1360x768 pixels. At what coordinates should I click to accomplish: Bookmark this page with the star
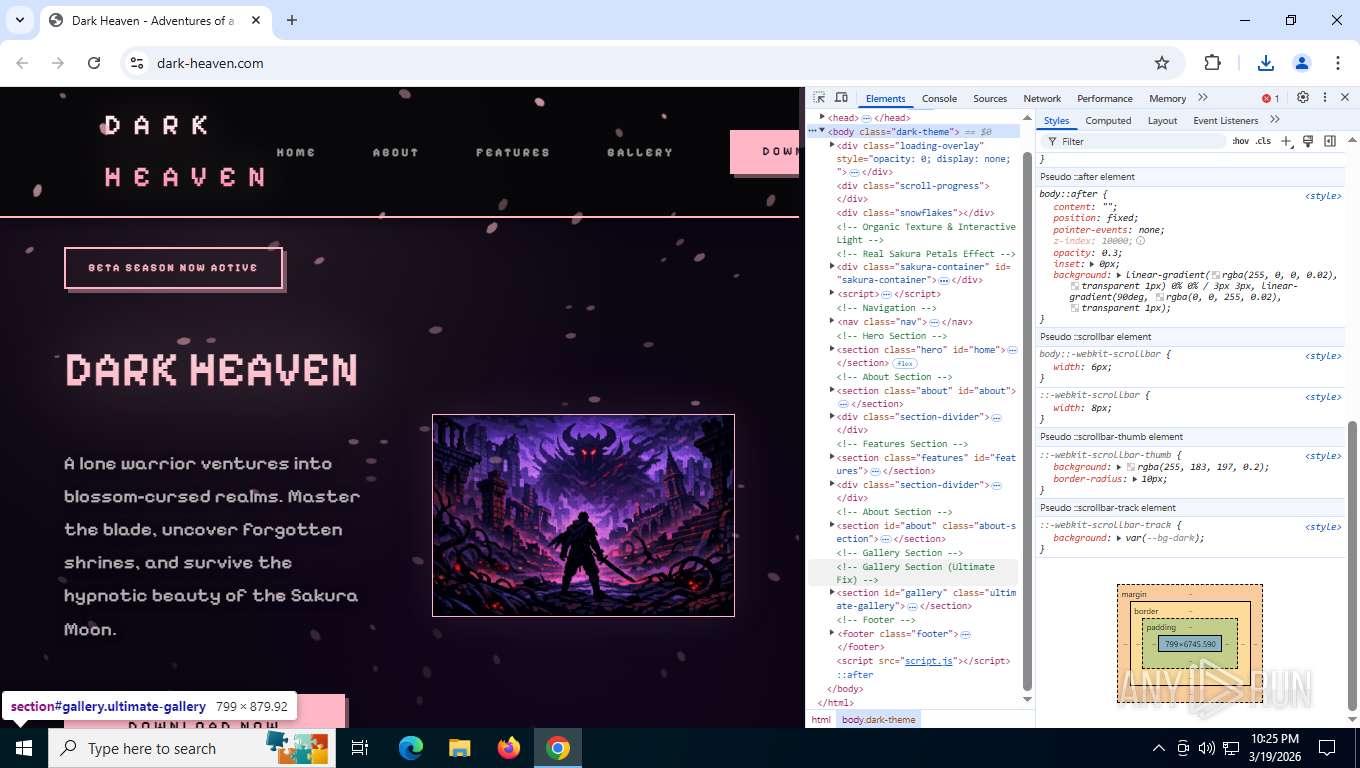(1162, 63)
